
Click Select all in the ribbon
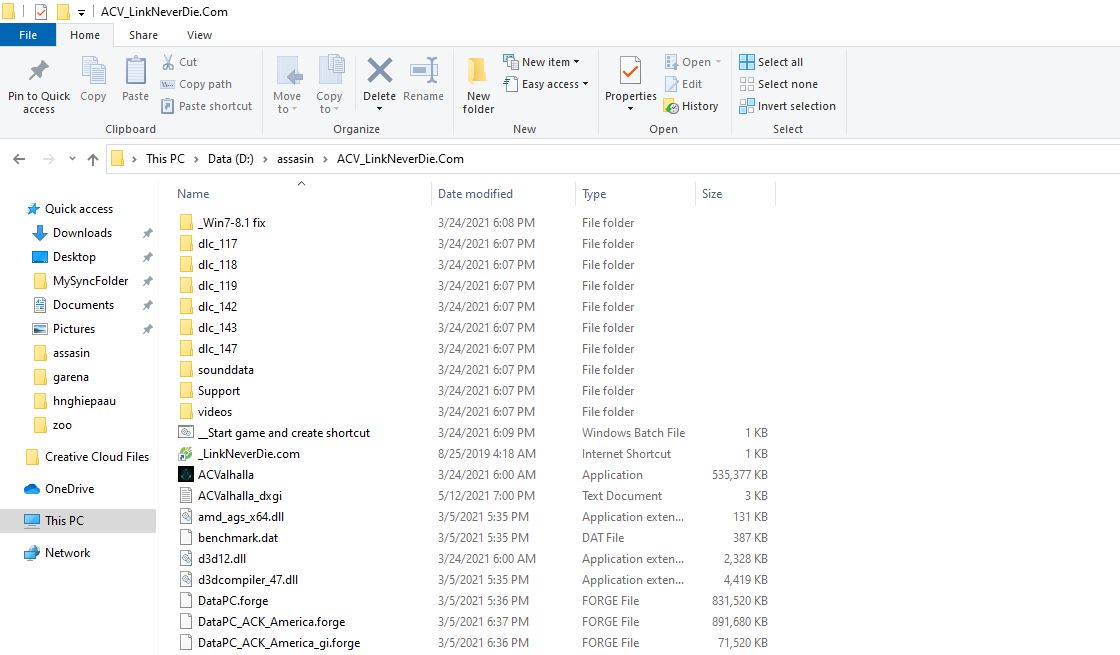[x=771, y=62]
